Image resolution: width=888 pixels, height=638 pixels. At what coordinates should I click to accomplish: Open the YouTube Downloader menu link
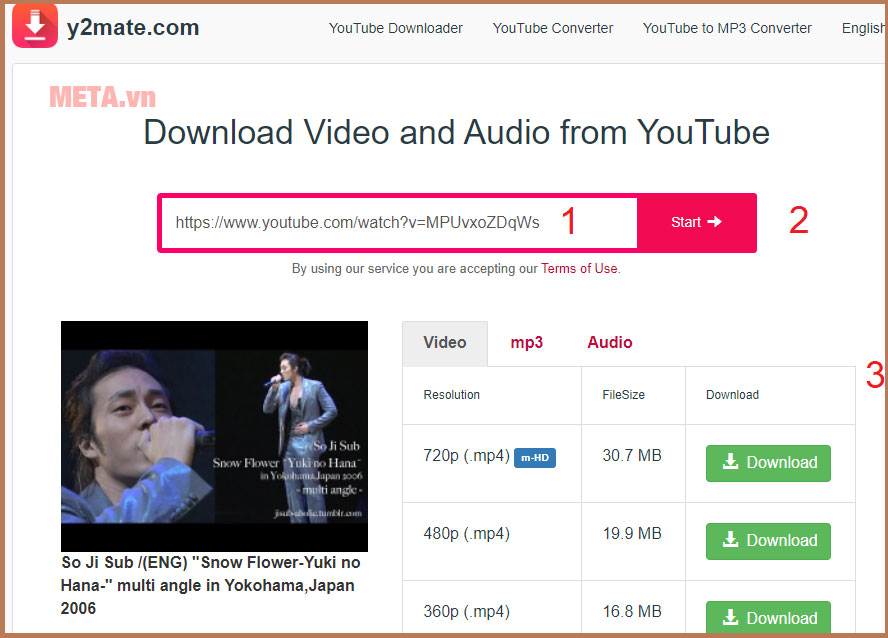pos(395,28)
